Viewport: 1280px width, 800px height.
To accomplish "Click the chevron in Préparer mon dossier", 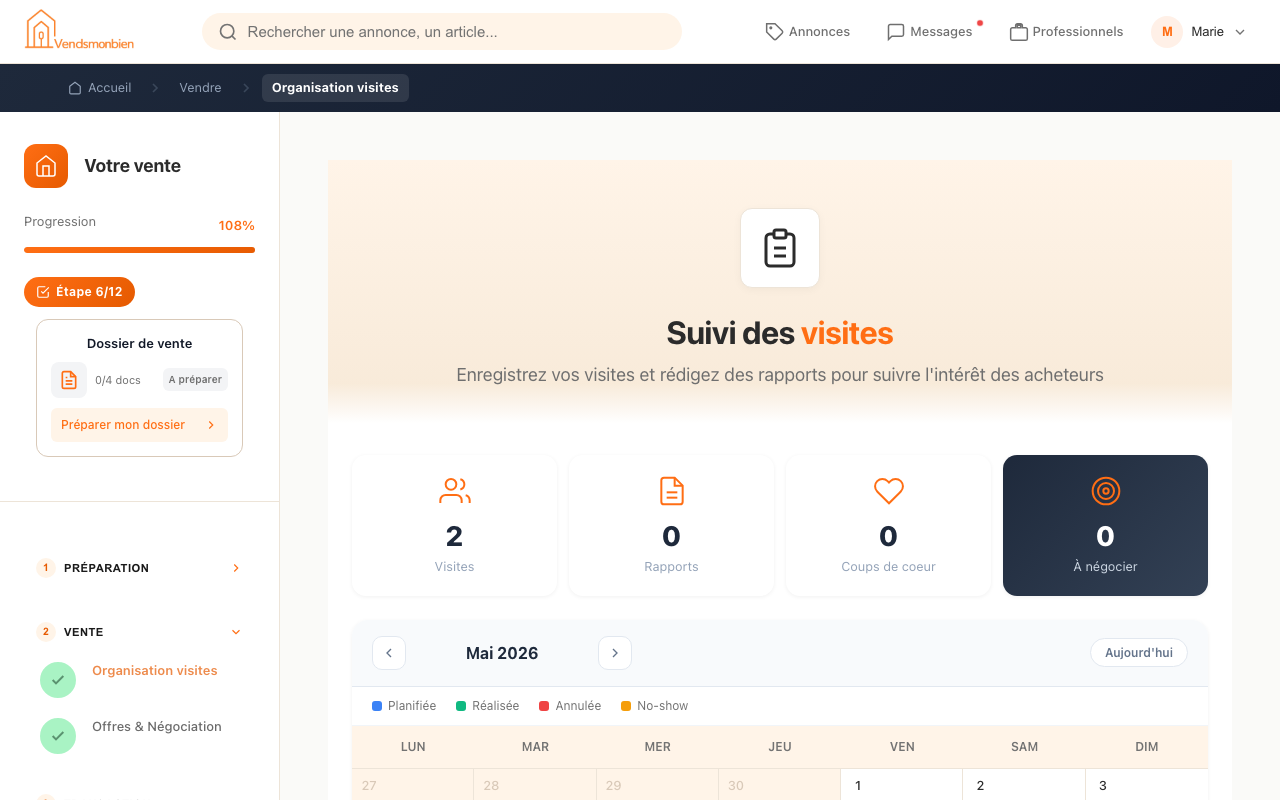I will pyautogui.click(x=211, y=425).
